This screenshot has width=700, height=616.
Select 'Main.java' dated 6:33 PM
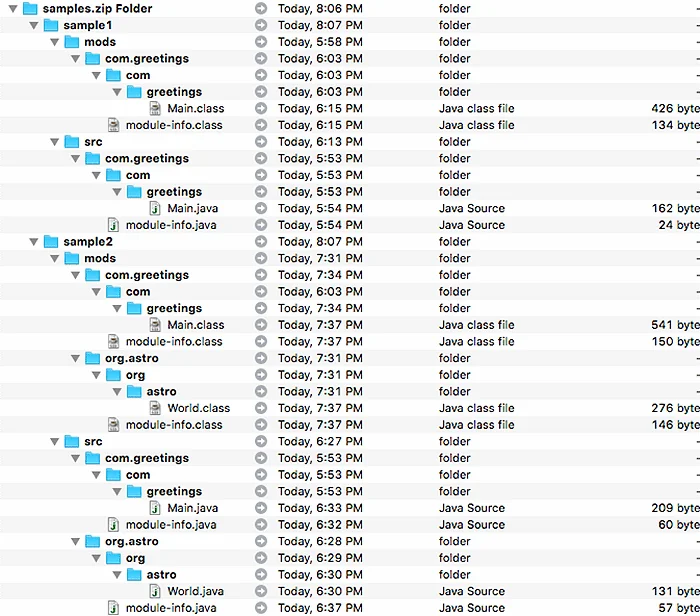click(x=192, y=508)
